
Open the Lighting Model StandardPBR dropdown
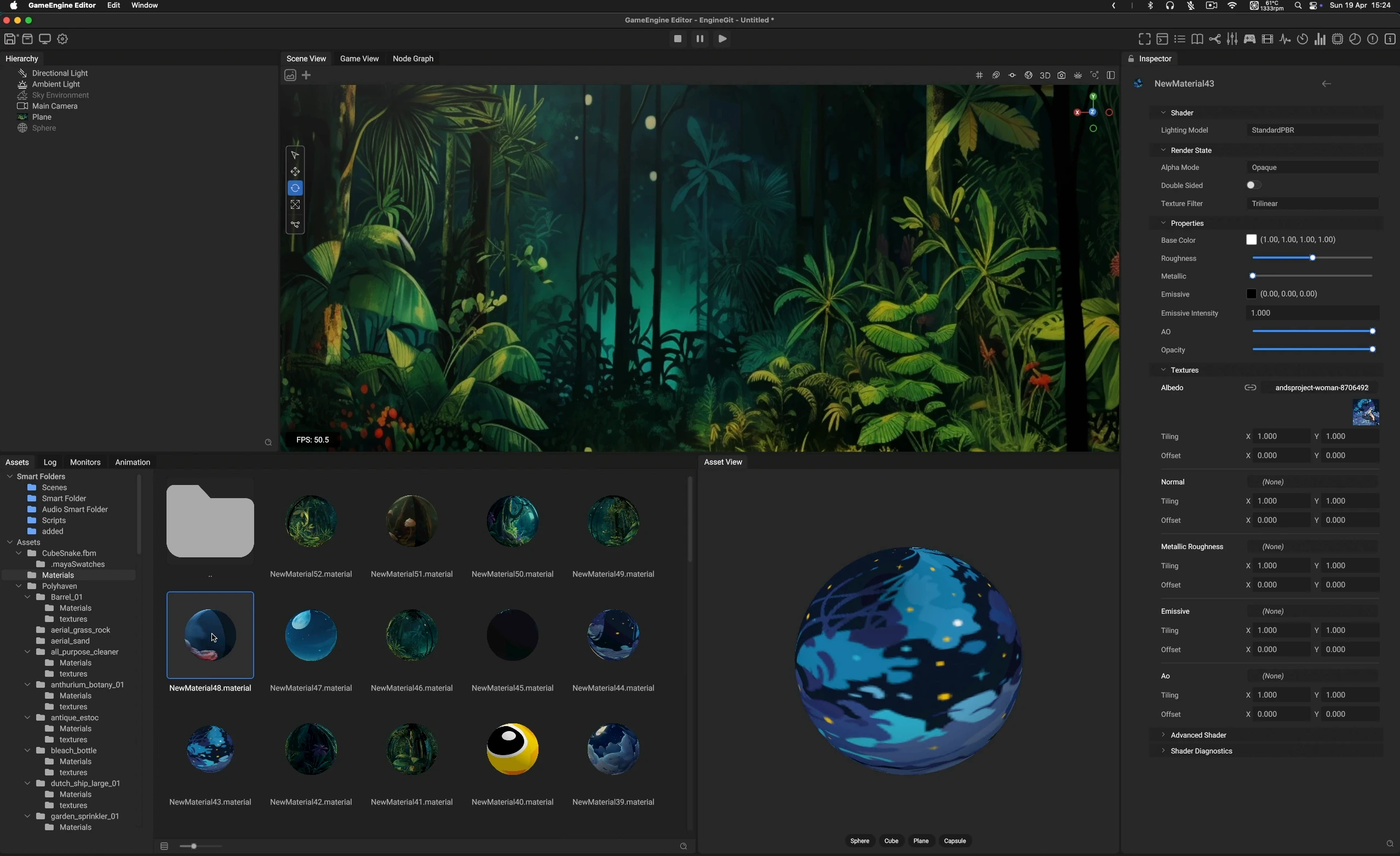point(1312,130)
